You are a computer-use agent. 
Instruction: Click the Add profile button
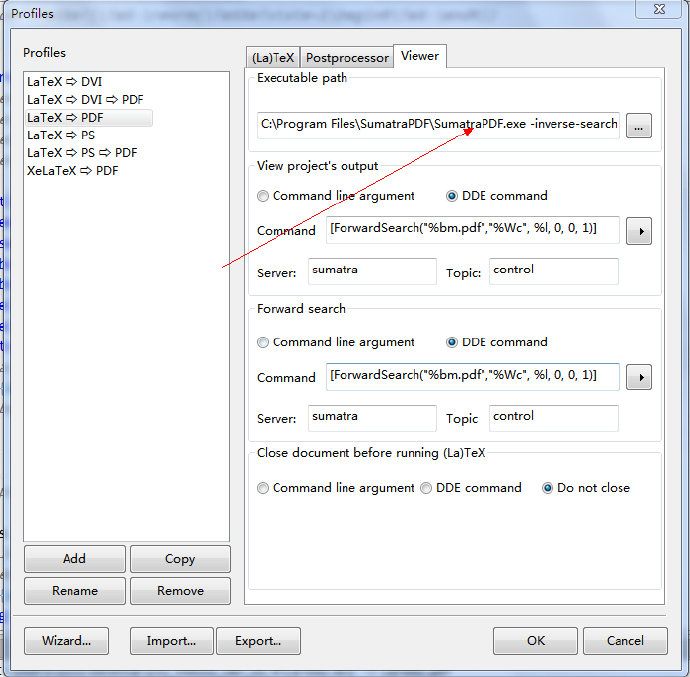click(x=74, y=559)
